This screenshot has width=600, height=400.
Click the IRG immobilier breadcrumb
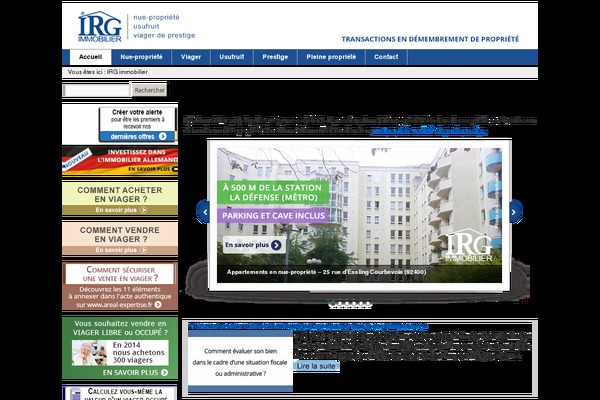[127, 72]
